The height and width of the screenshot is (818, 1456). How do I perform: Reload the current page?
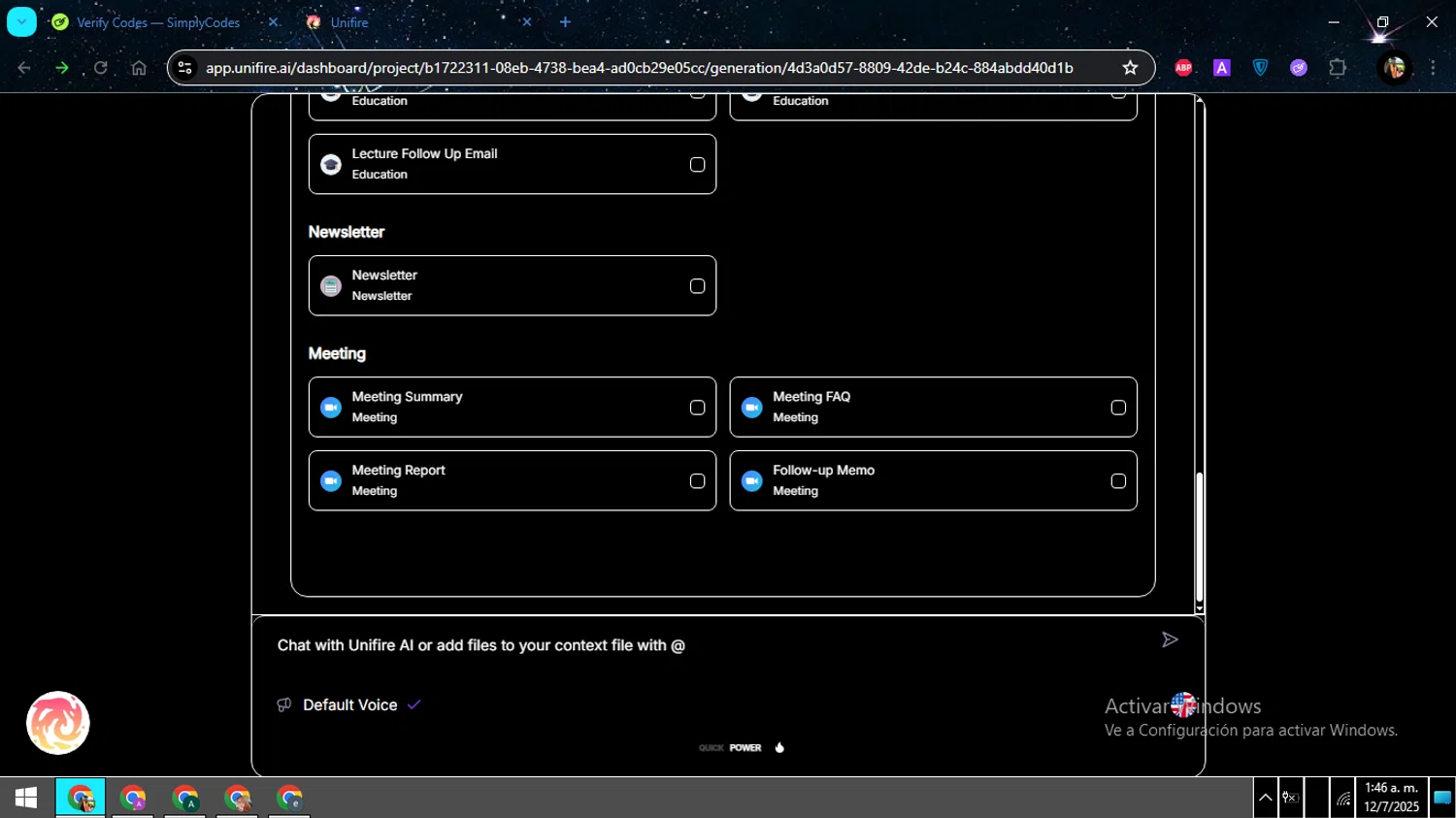[100, 68]
